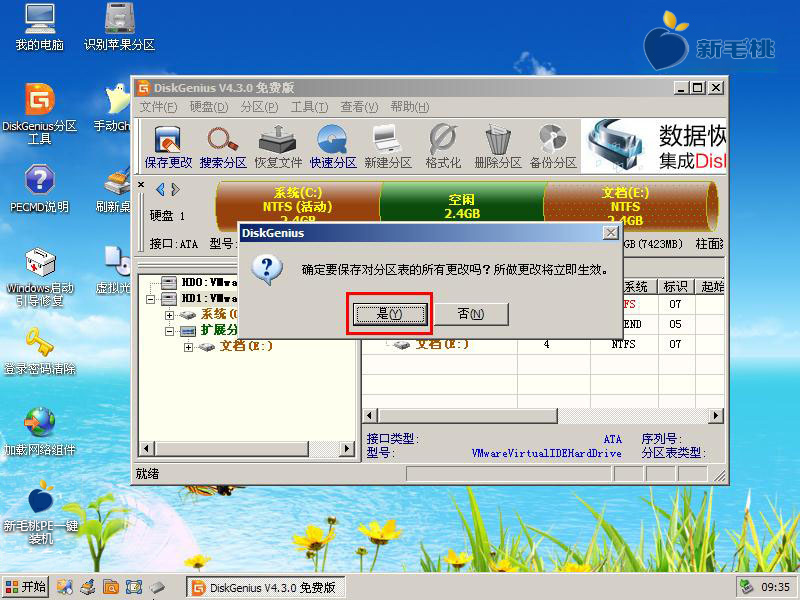Click the 删除分区 trash can icon
Viewport: 800px width, 600px height.
(x=498, y=146)
